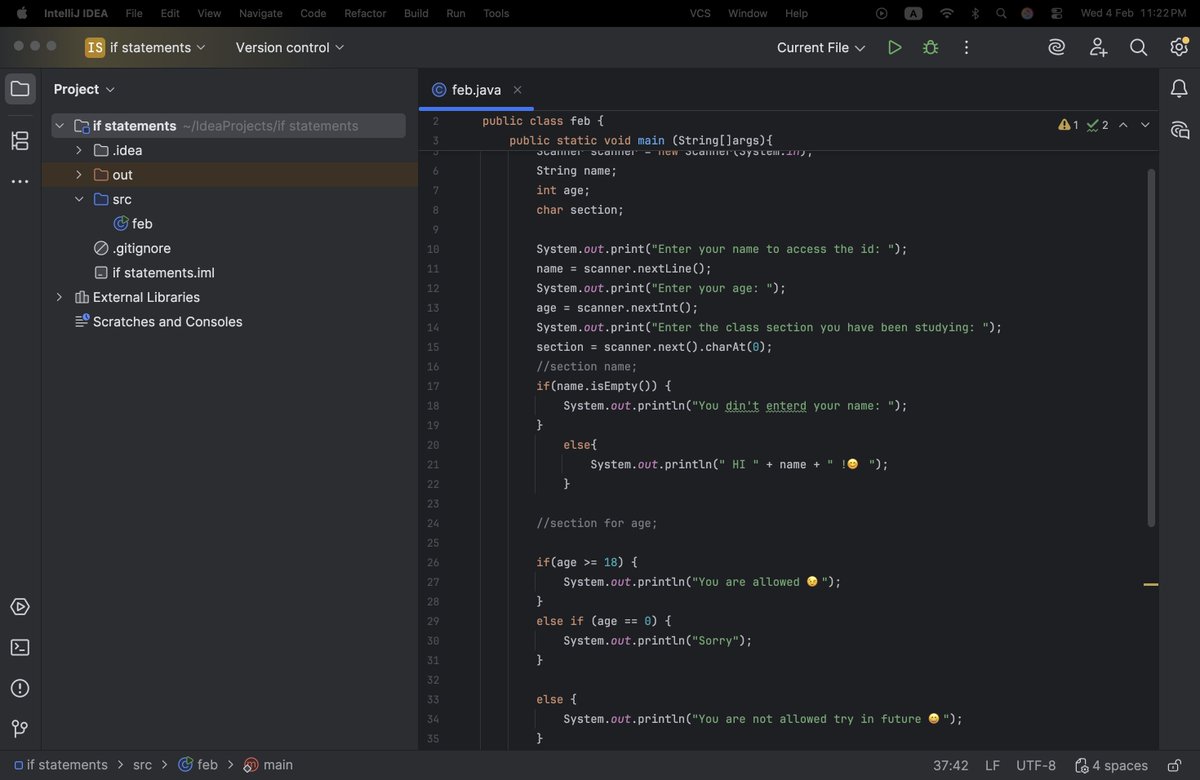Open the Navigate menu
Image resolution: width=1200 pixels, height=780 pixels.
coord(260,13)
